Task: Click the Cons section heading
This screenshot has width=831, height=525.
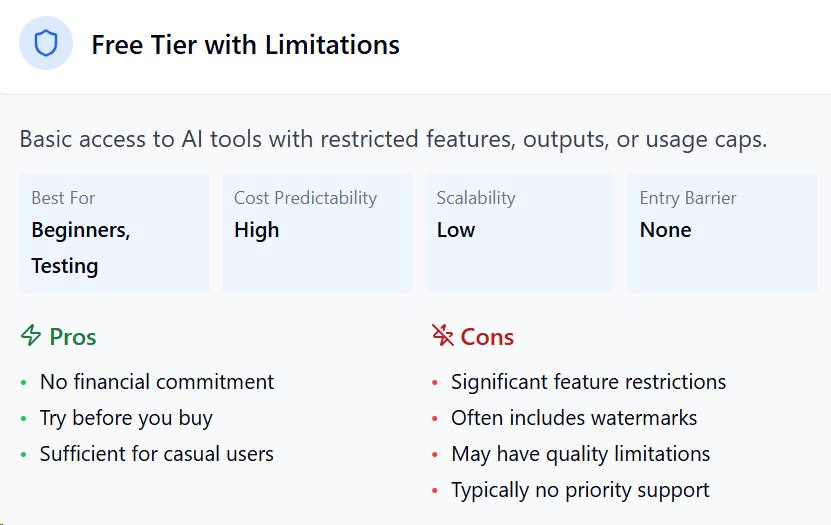Action: [x=487, y=337]
